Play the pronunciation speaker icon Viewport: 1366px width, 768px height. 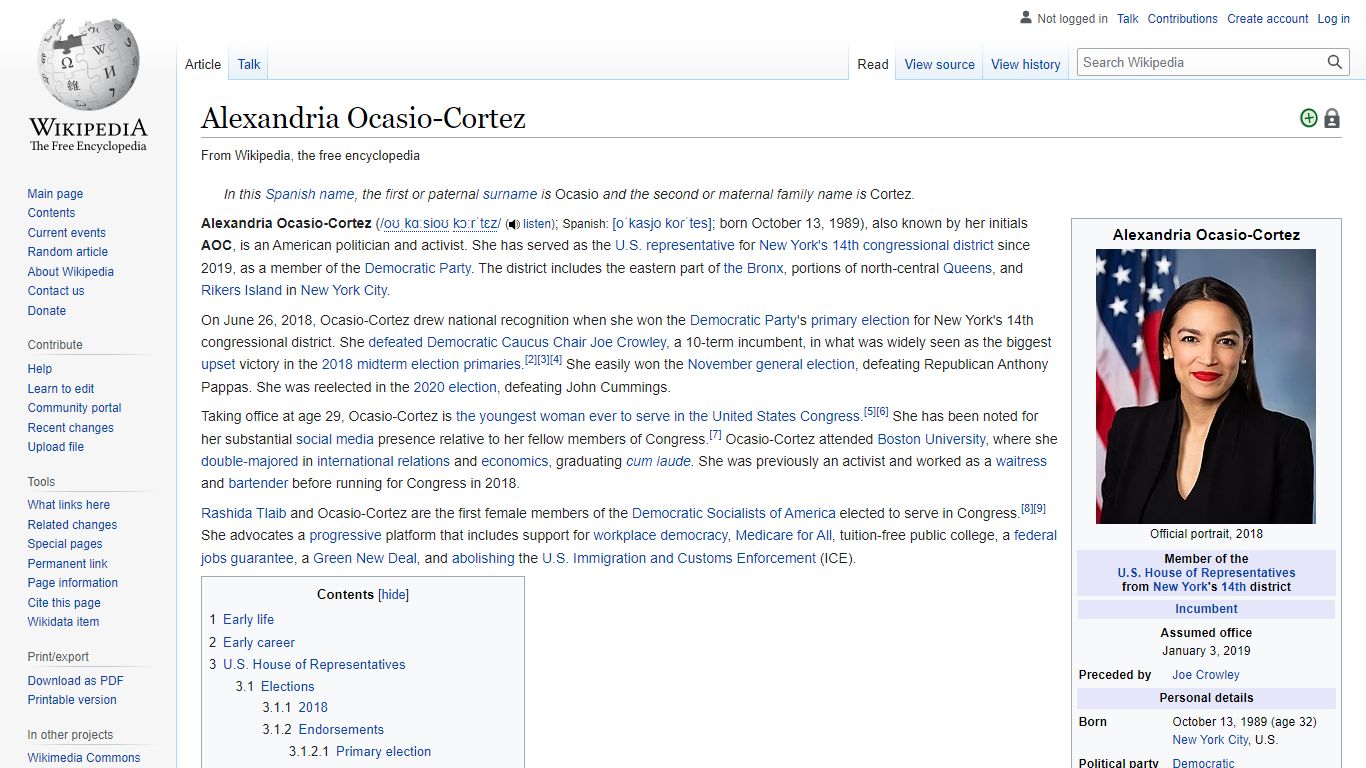(513, 225)
